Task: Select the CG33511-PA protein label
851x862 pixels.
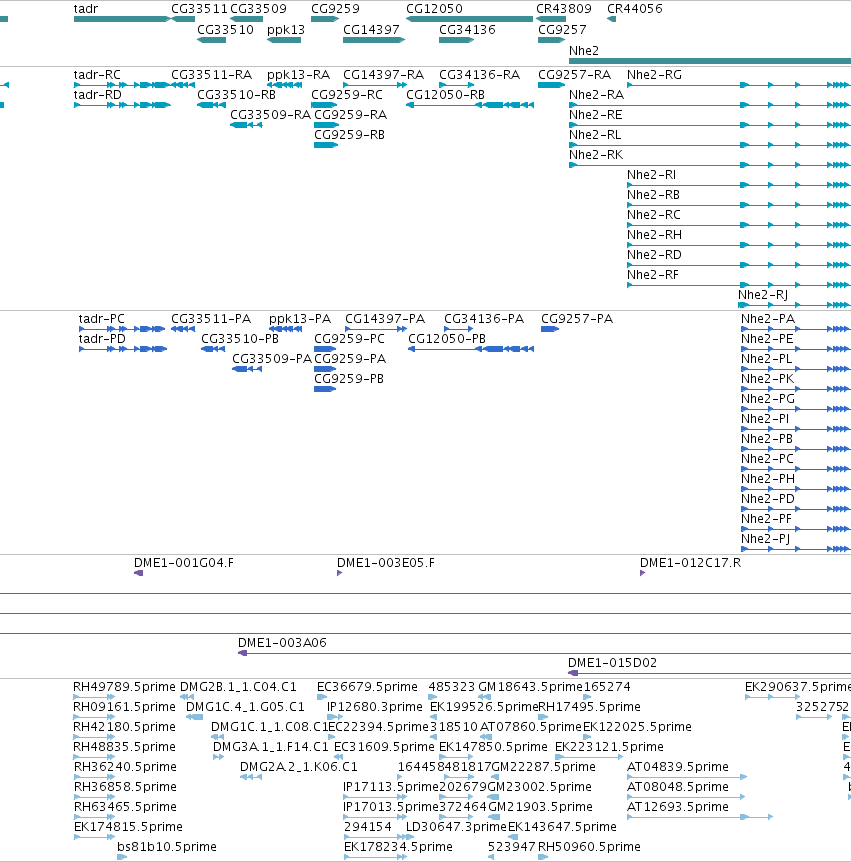Action: [x=211, y=319]
